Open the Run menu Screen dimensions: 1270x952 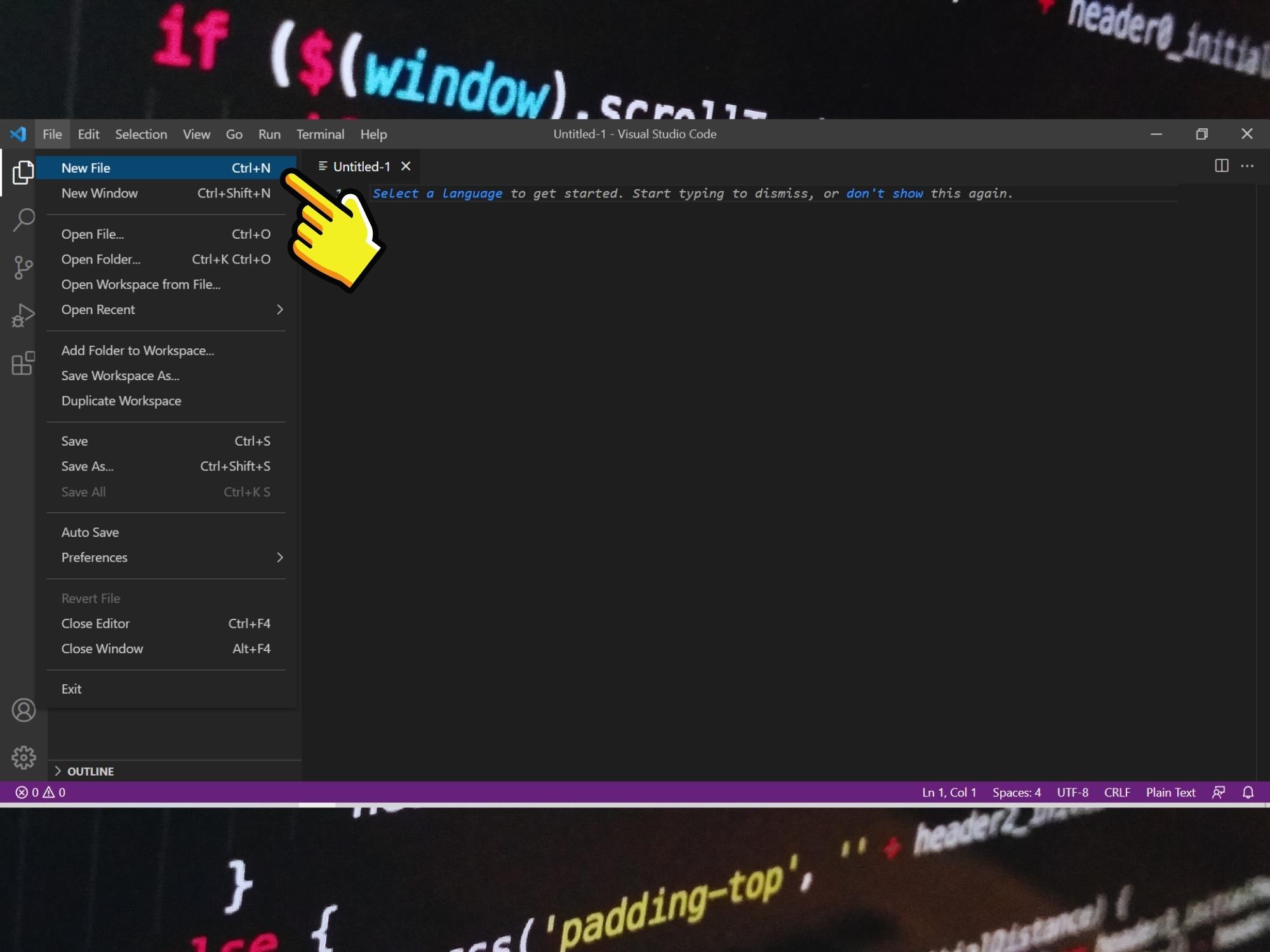(x=269, y=134)
